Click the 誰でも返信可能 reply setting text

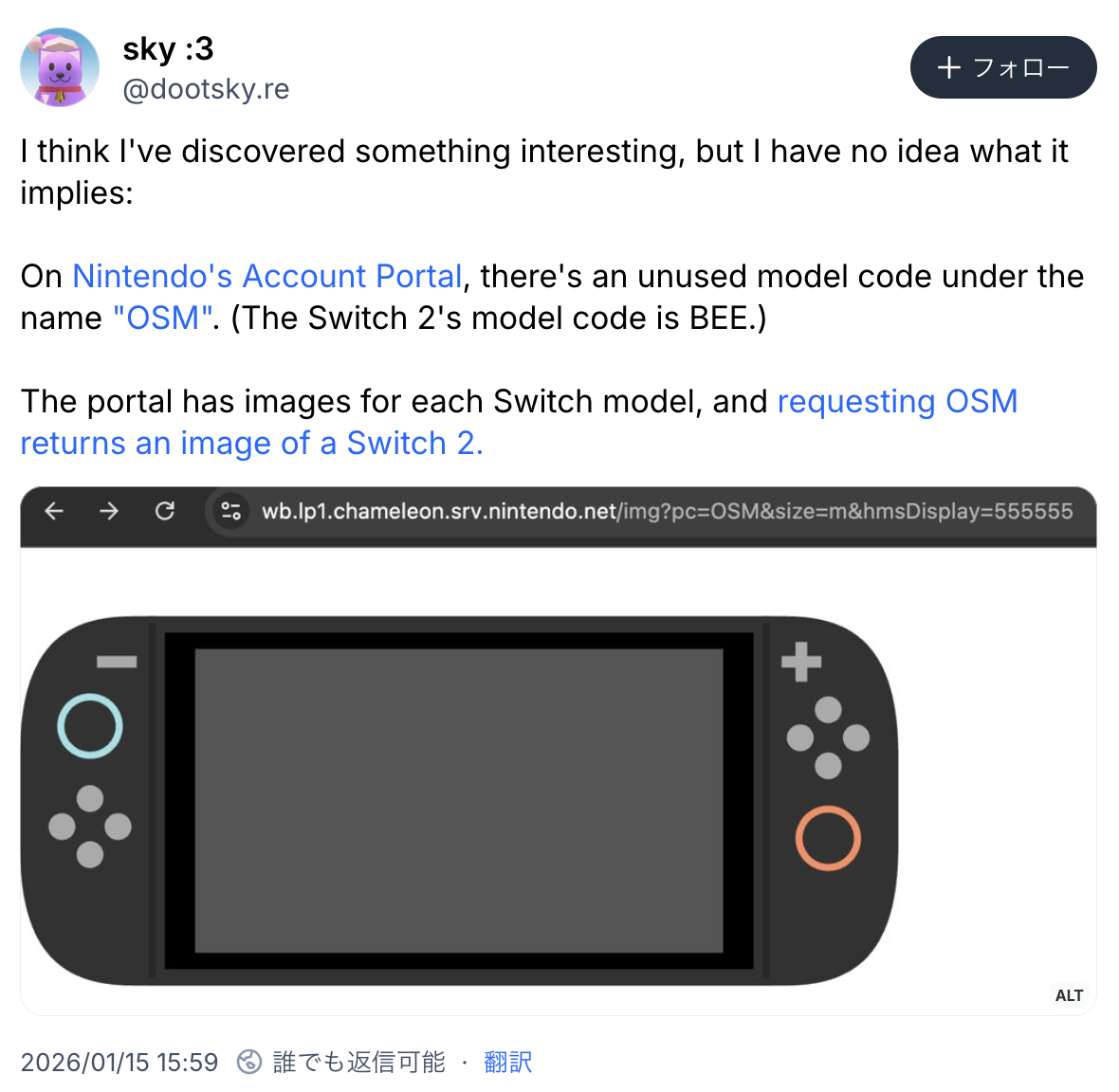point(359,1062)
